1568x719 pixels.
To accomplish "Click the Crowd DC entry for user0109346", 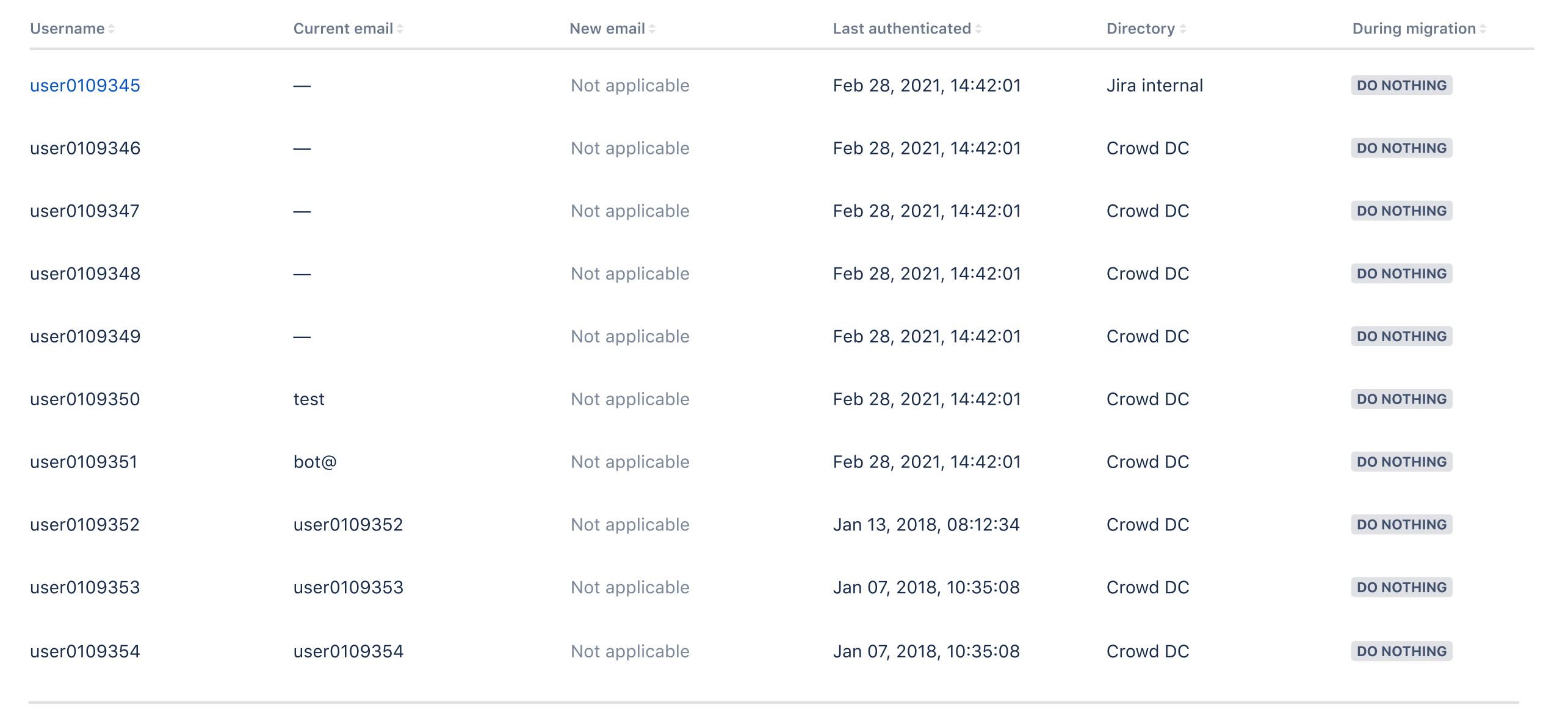I will (x=1147, y=148).
